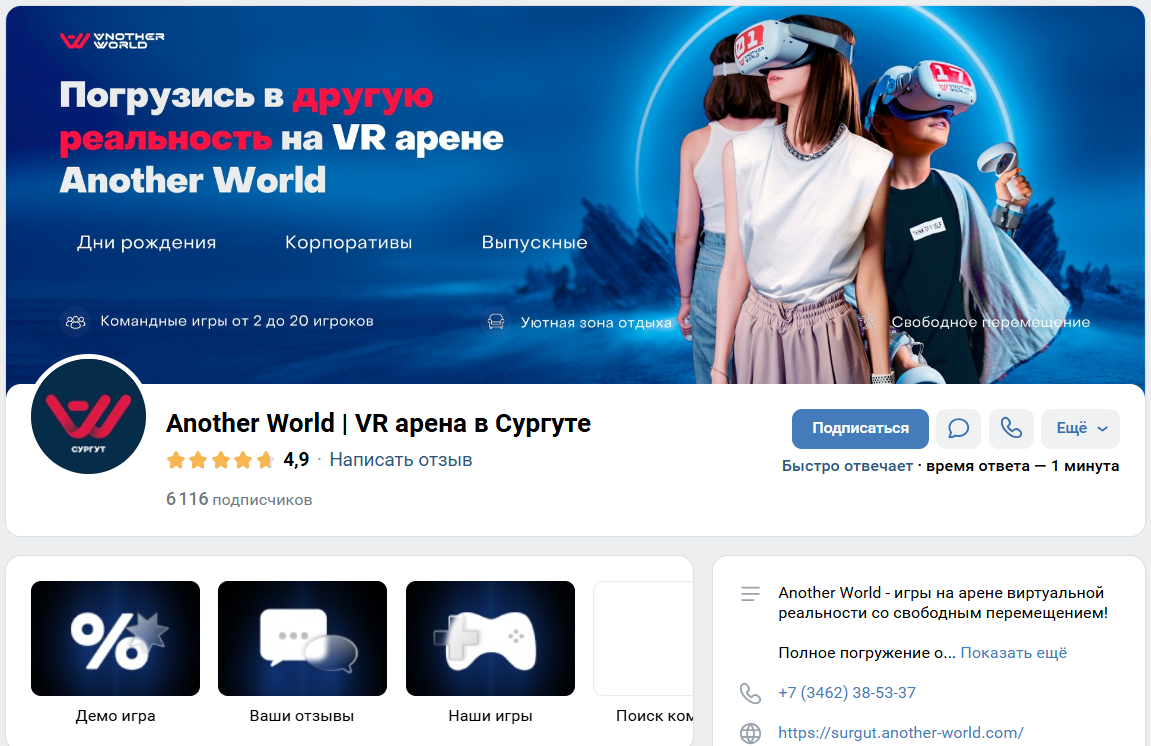Expand description with Показать ещё

pyautogui.click(x=1014, y=653)
